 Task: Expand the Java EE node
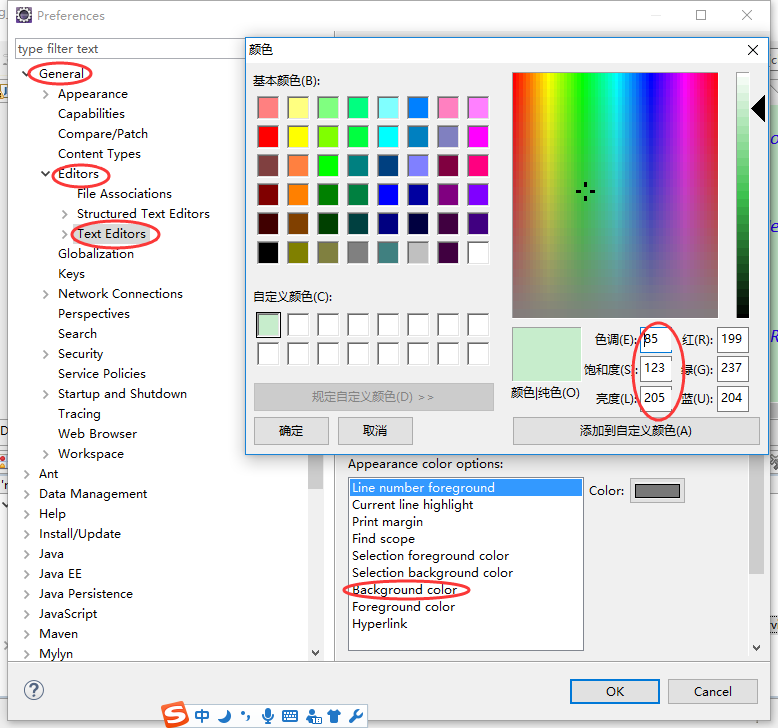[27, 575]
